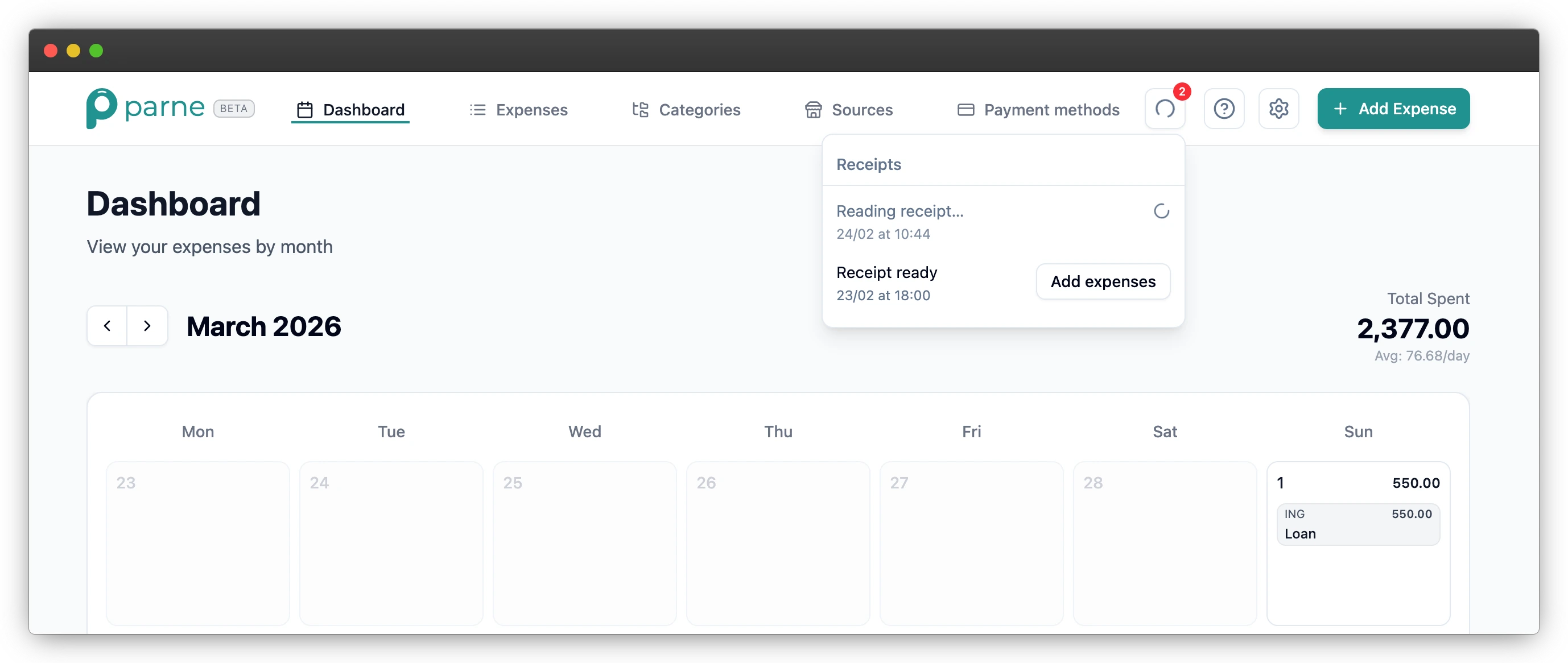
Task: Select the Sources storefront icon
Action: [x=814, y=110]
